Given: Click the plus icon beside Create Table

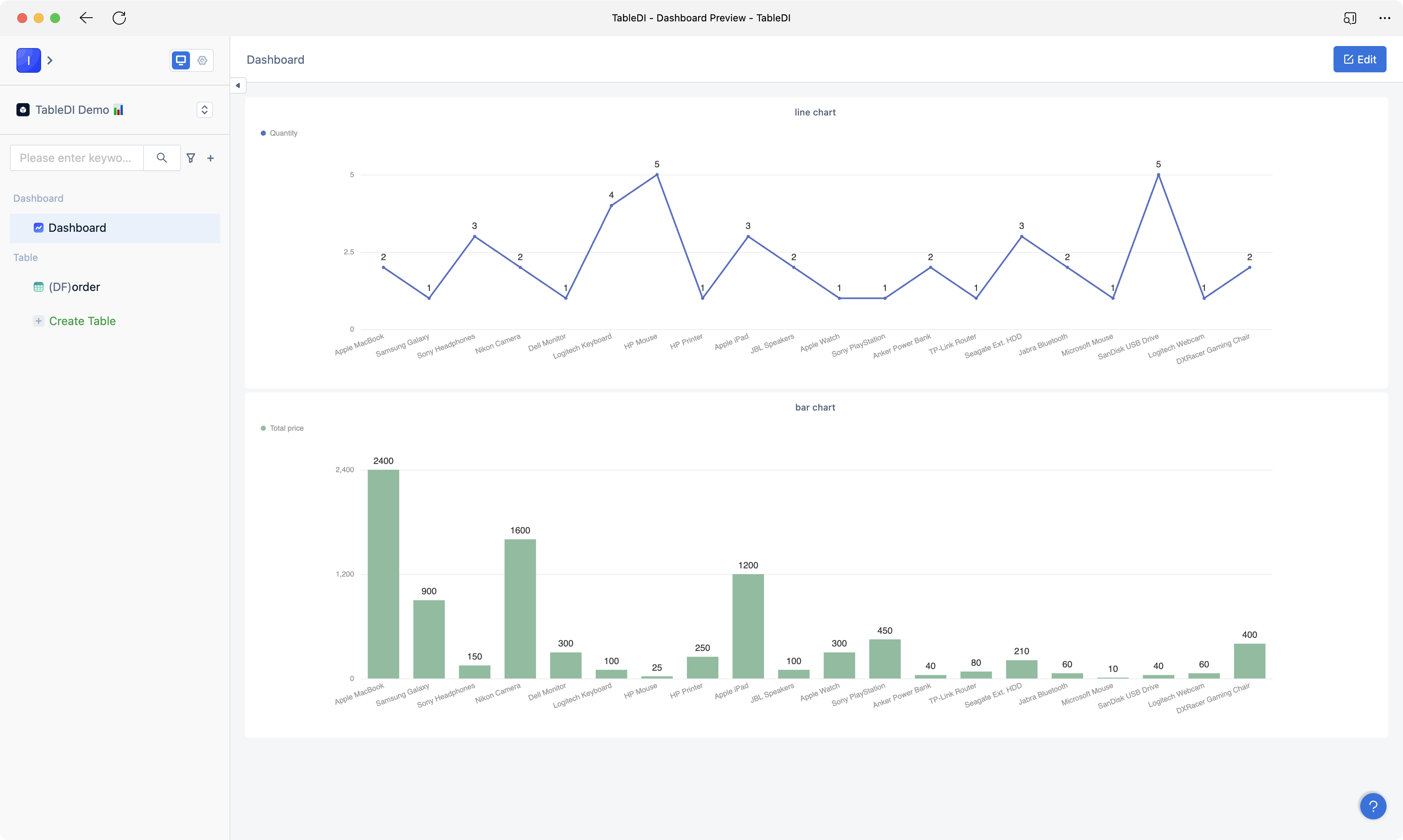Looking at the screenshot, I should (x=39, y=321).
